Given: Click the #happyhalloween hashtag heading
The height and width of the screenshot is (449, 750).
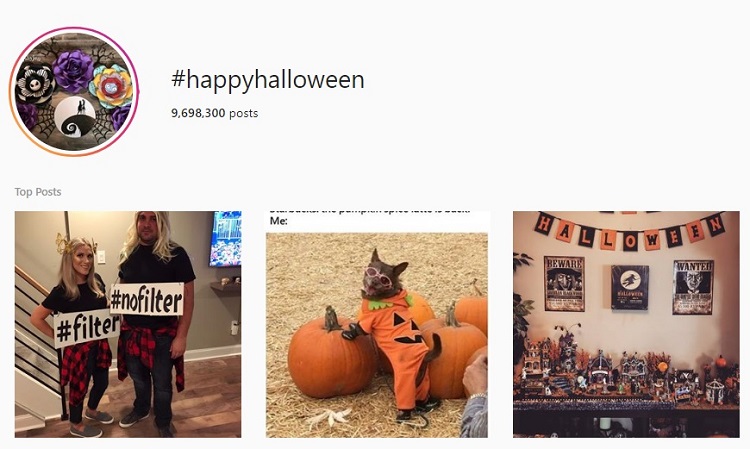Looking at the screenshot, I should pos(268,79).
